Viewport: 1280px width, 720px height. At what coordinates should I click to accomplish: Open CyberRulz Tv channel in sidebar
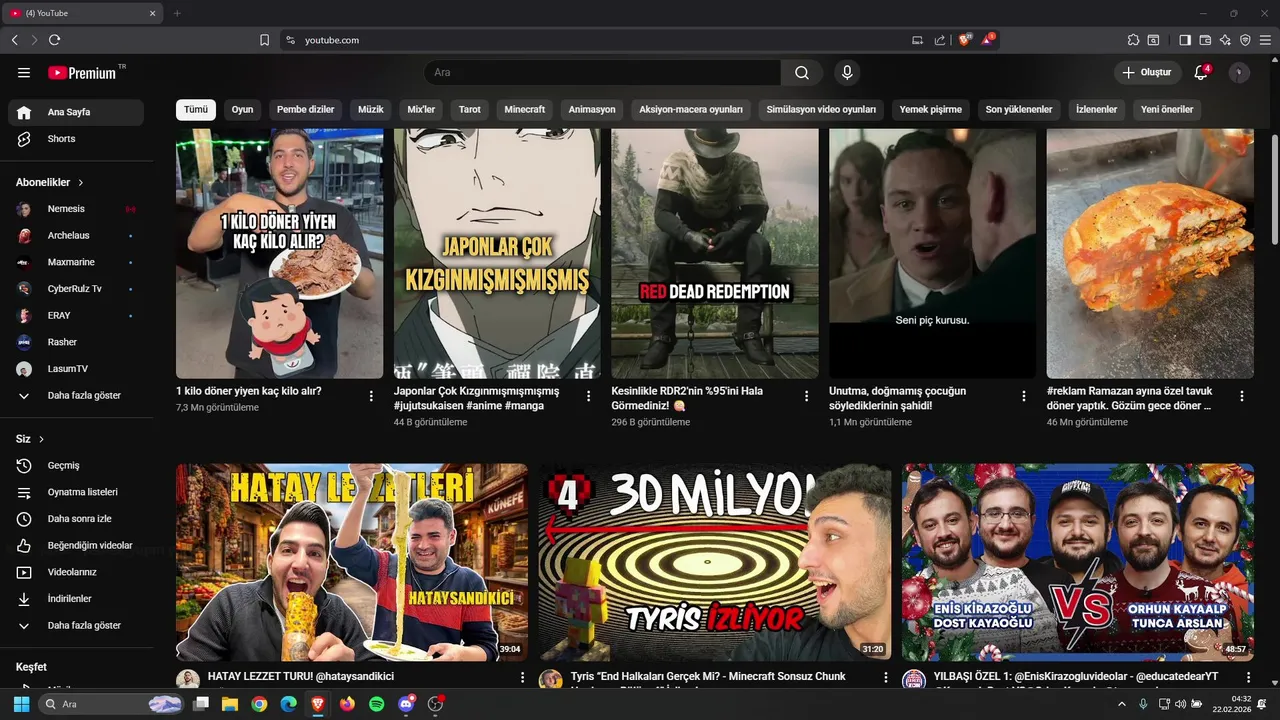click(x=76, y=289)
